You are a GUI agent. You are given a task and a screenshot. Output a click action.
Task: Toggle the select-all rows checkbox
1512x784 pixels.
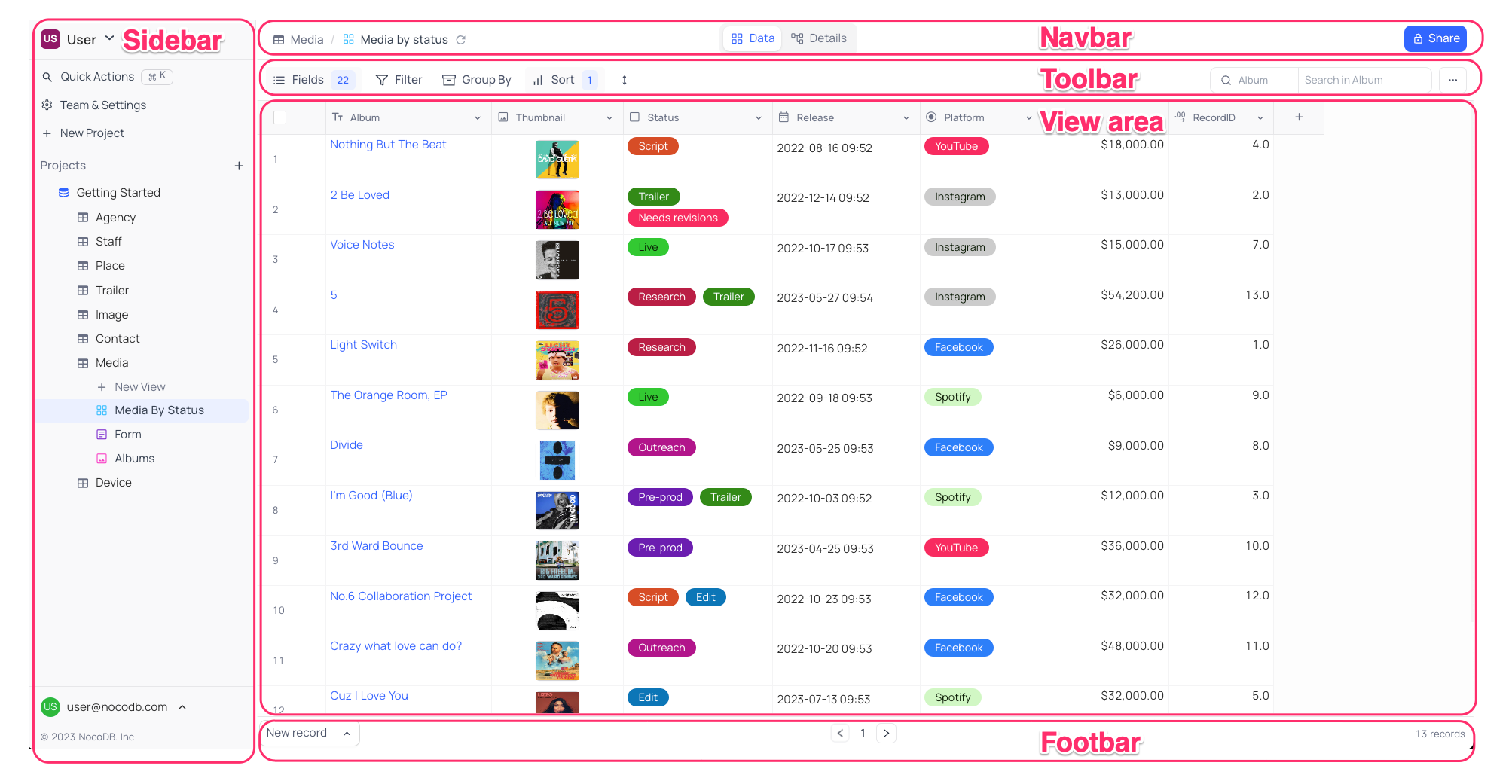tap(279, 117)
